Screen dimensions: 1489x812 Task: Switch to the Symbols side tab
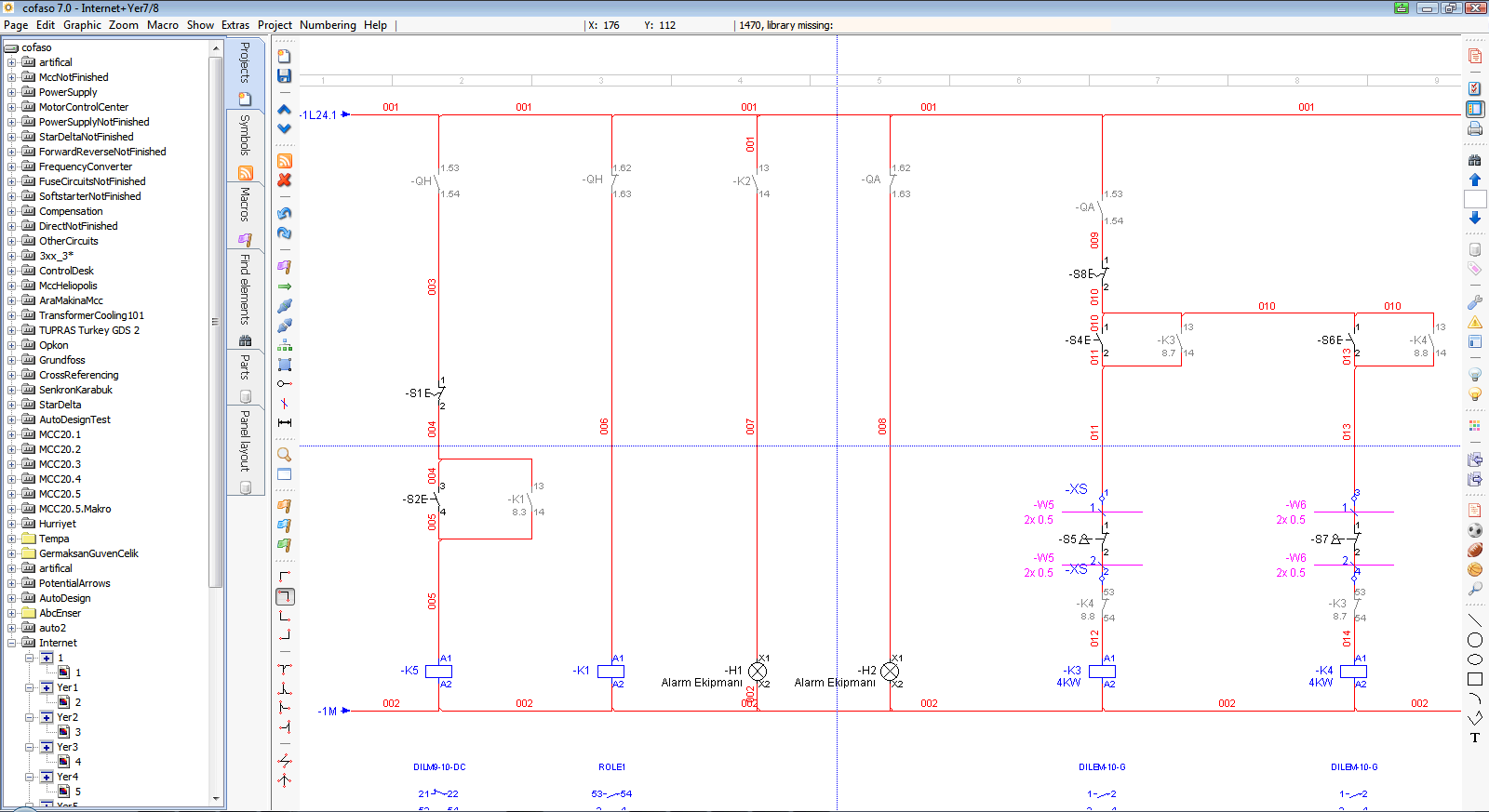(245, 146)
